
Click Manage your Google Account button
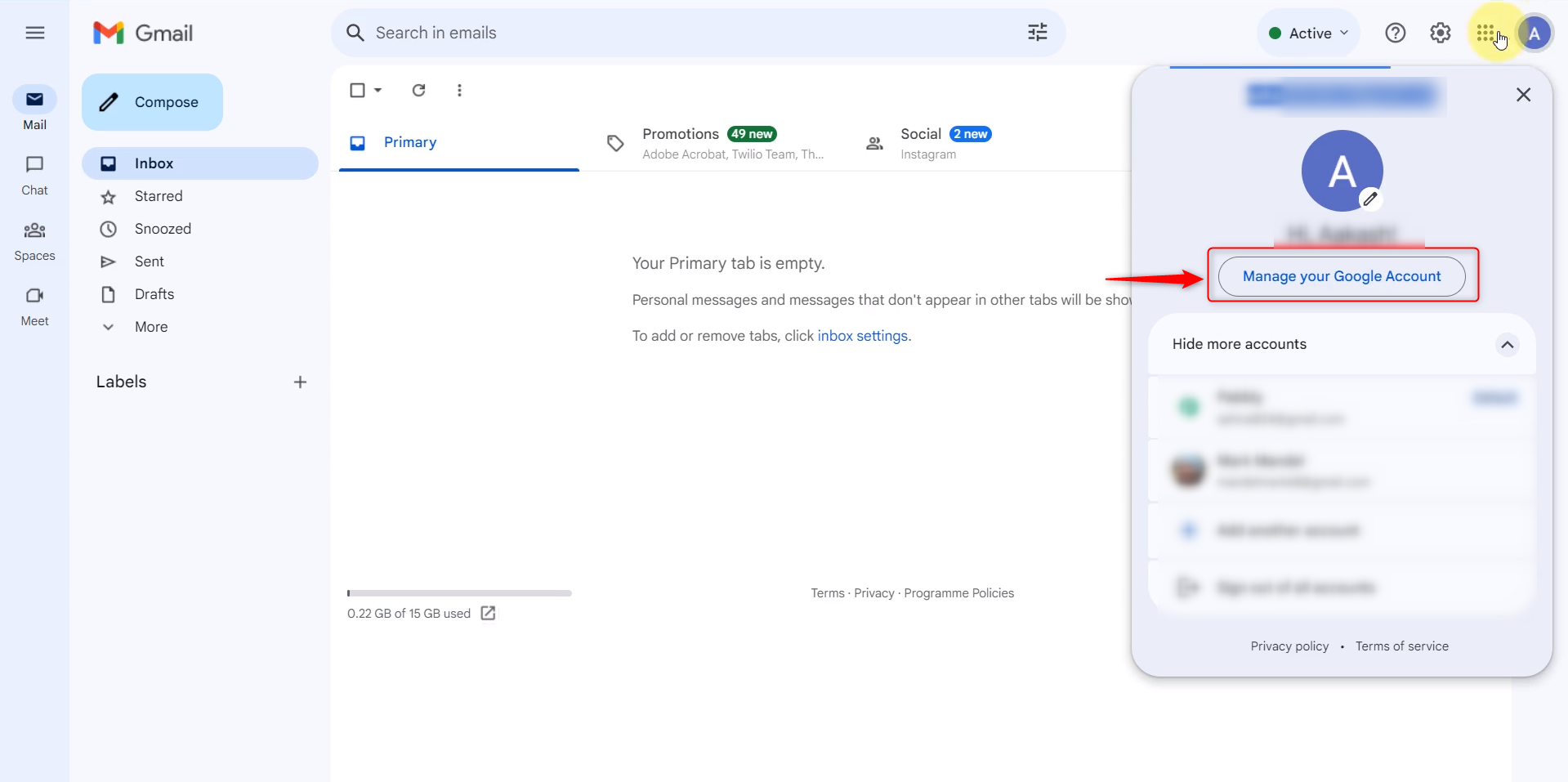pos(1342,276)
